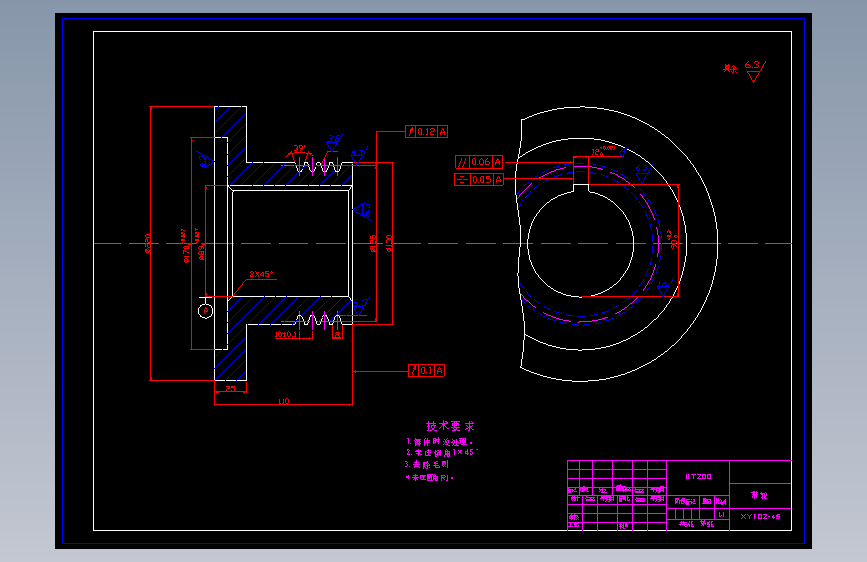The image size is (867, 562).
Task: Select the 3.2 surface roughness symbol
Action: [334, 142]
